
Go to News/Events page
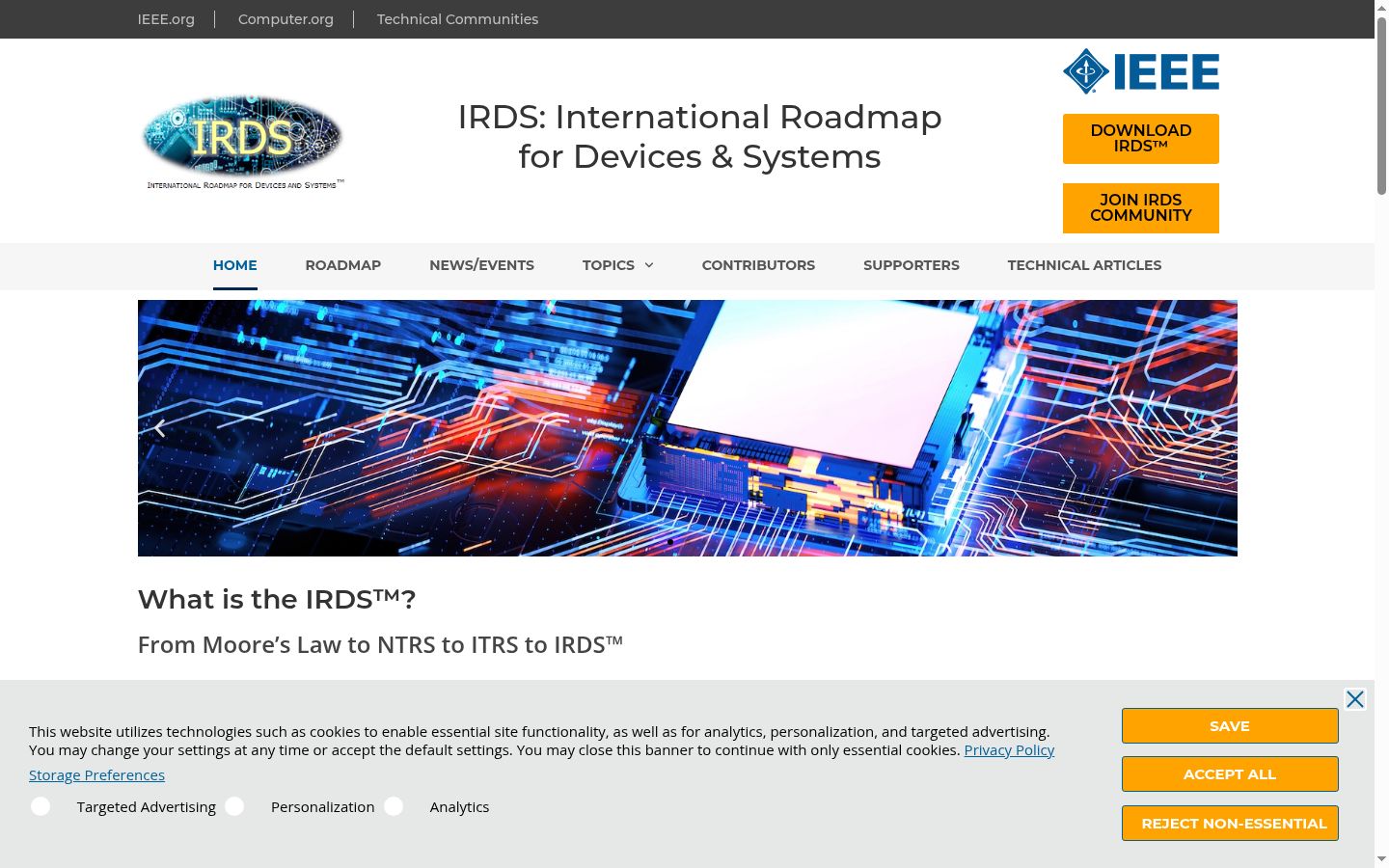(481, 265)
